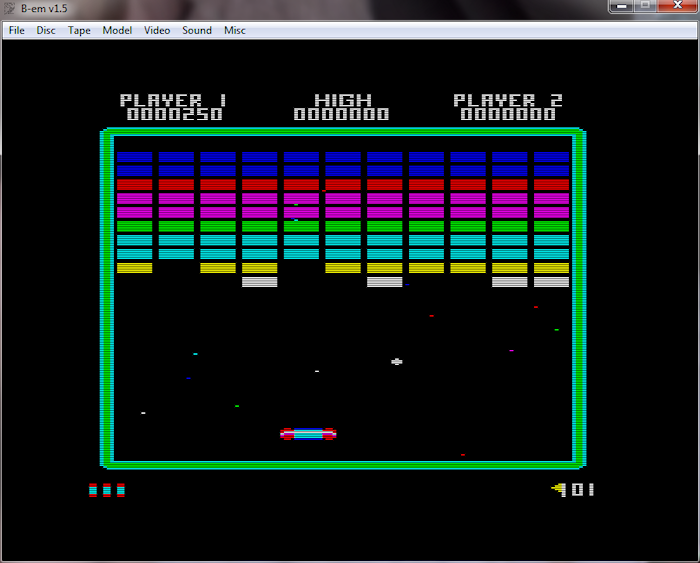Open the Sound menu
This screenshot has height=563, width=700.
coord(196,30)
